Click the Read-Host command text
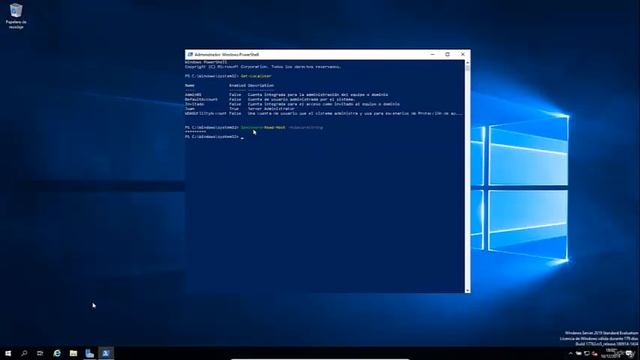This screenshot has width=640, height=360. point(275,127)
